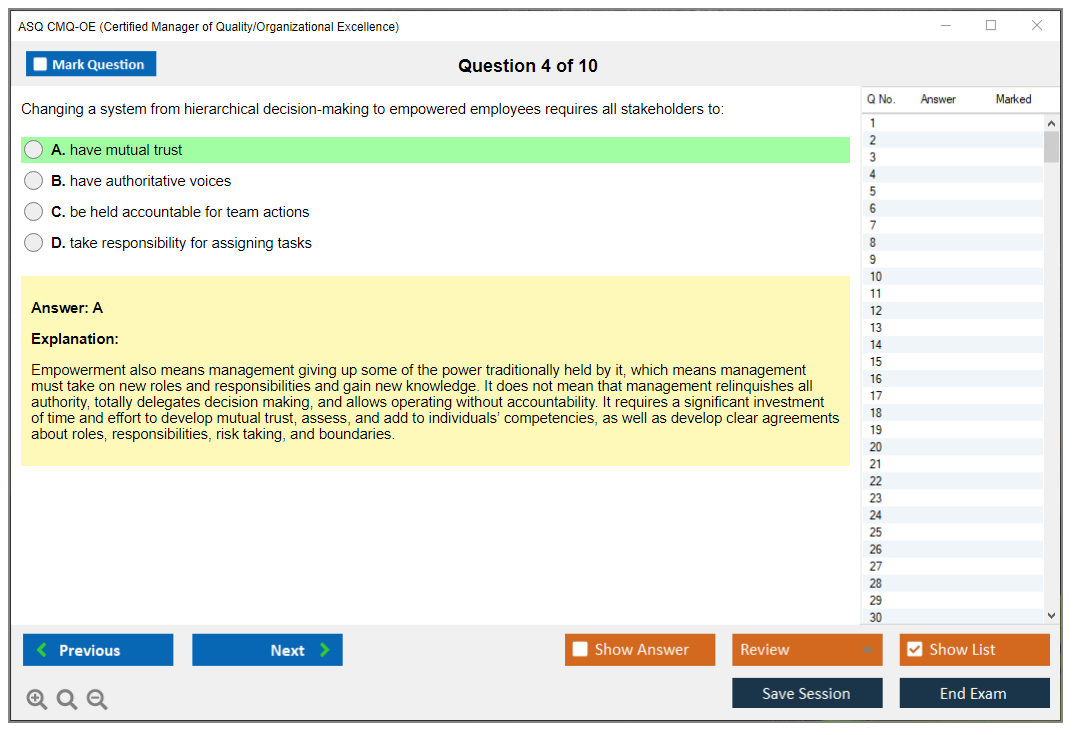Click the End Exam button
This screenshot has width=1075, height=735.
pos(974,693)
